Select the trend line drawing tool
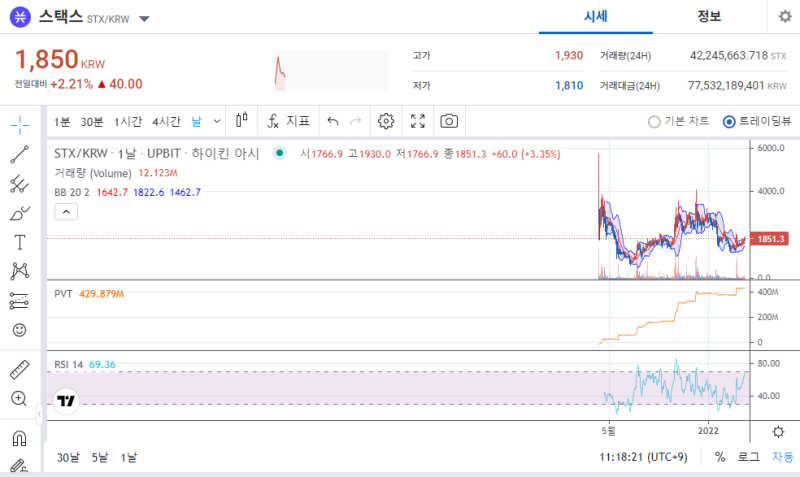 (x=19, y=154)
